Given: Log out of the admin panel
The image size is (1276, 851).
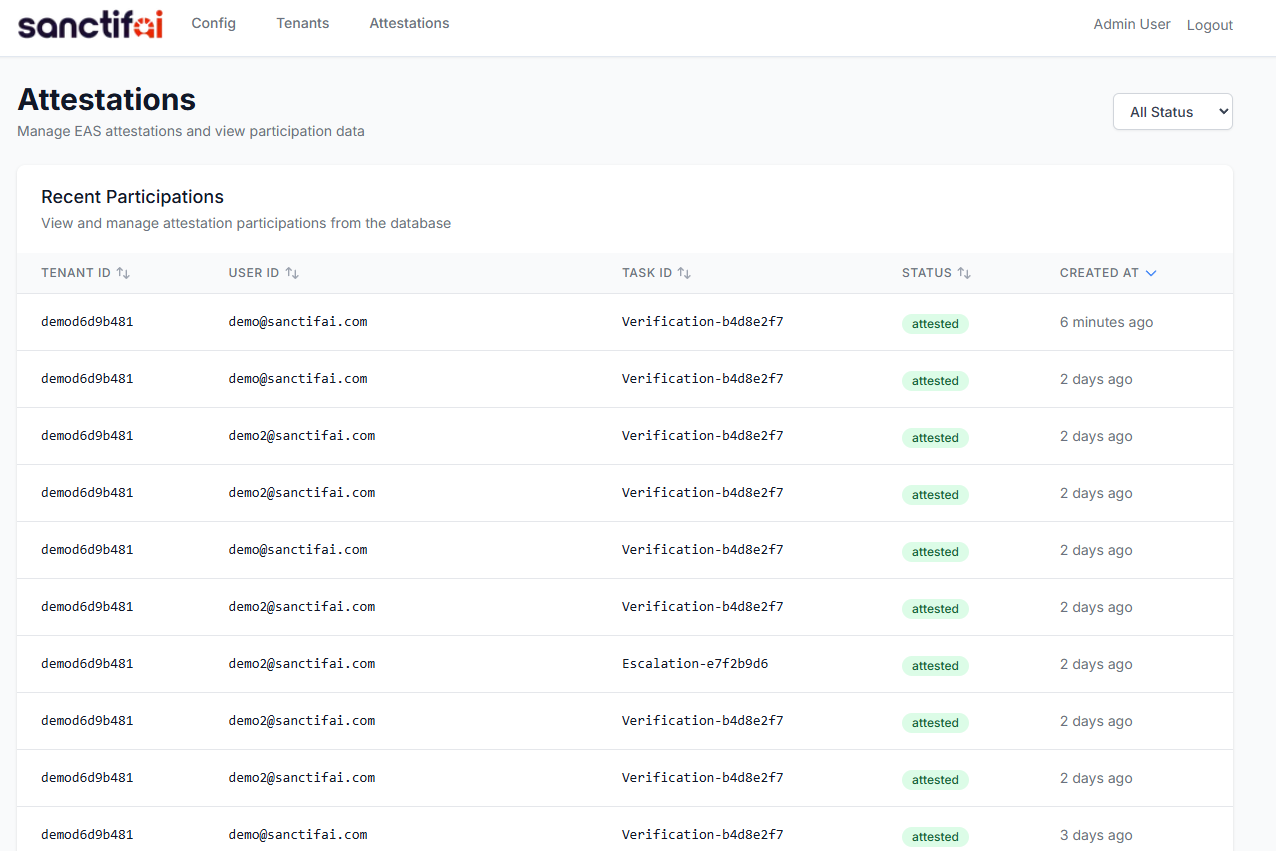Looking at the screenshot, I should [1209, 24].
